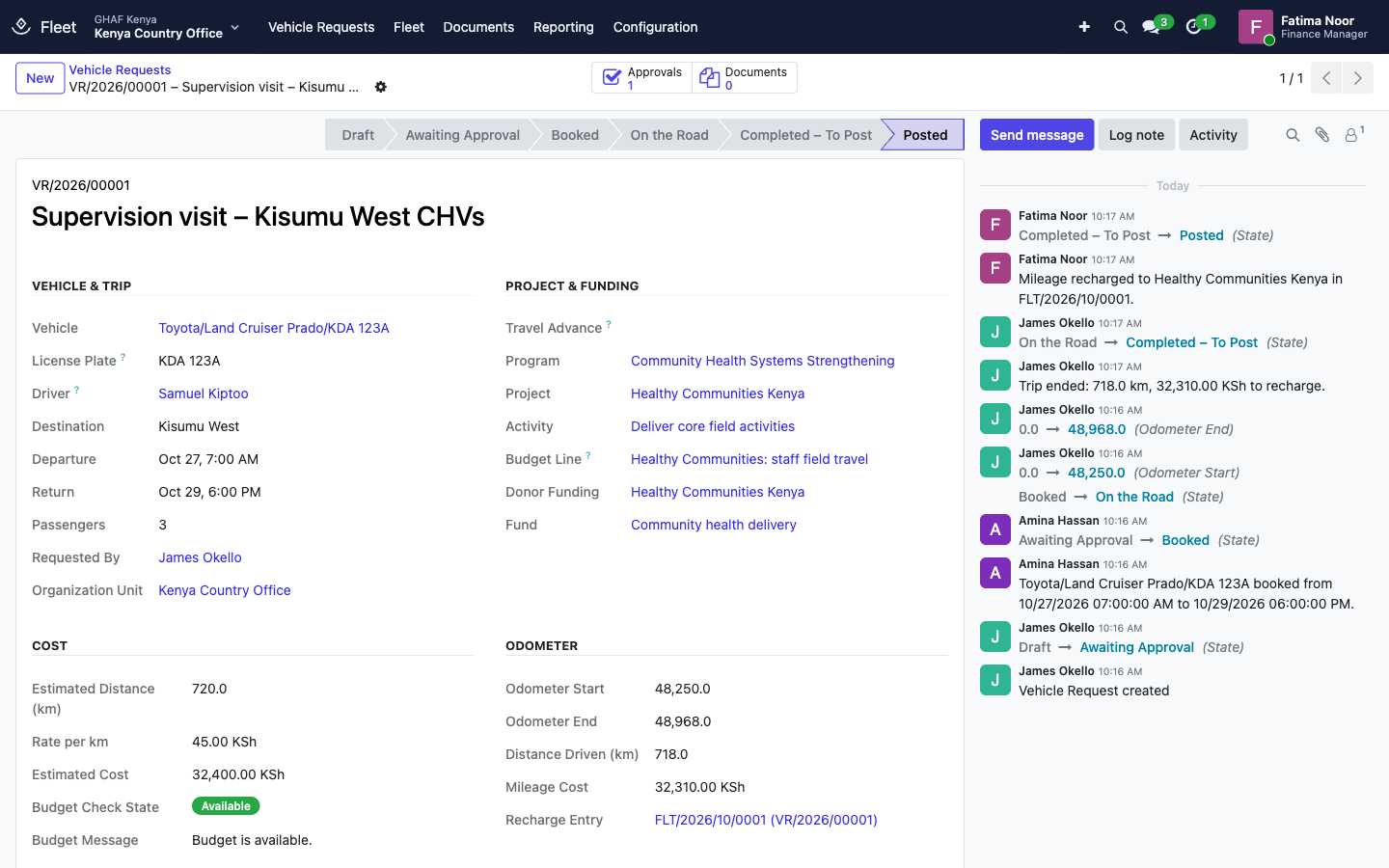Click the Available budget badge
The height and width of the screenshot is (868, 1389).
tap(226, 806)
